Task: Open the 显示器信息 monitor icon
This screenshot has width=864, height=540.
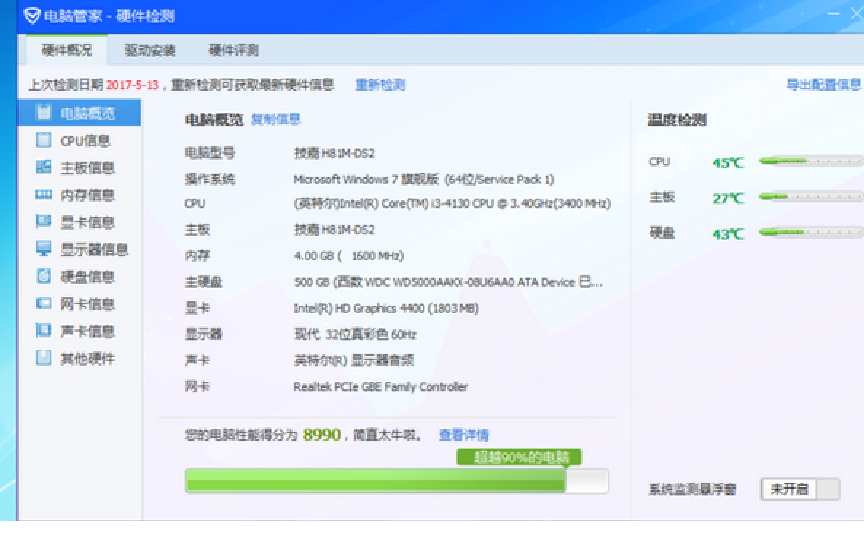Action: 44,249
